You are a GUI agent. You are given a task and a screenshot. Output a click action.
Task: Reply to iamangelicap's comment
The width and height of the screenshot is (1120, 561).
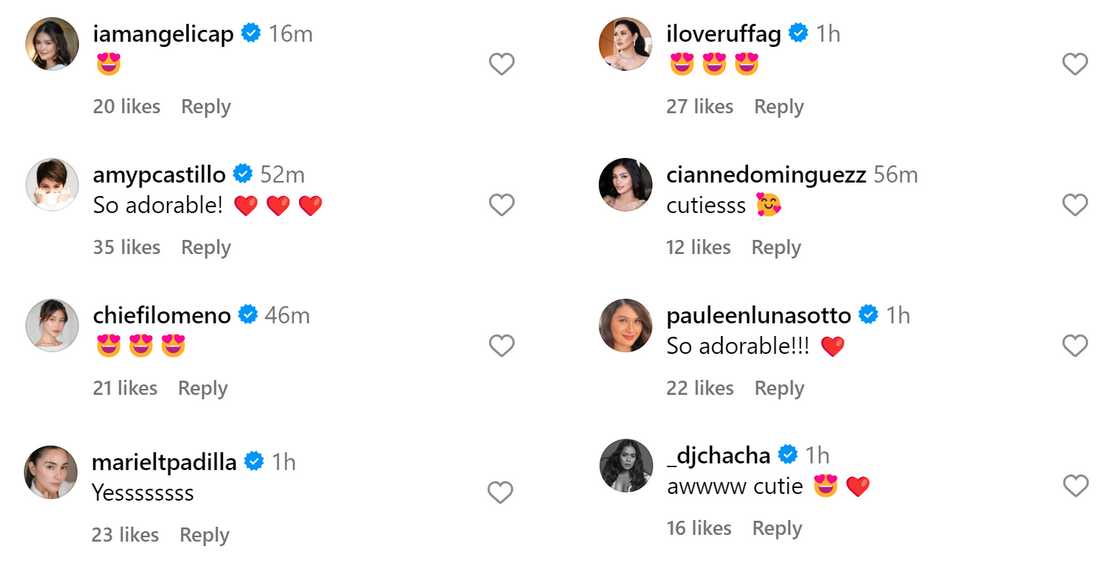click(205, 107)
